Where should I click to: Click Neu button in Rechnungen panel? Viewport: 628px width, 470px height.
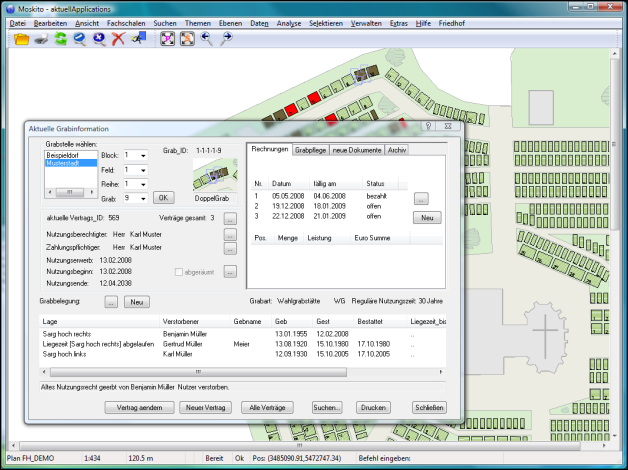coord(427,218)
